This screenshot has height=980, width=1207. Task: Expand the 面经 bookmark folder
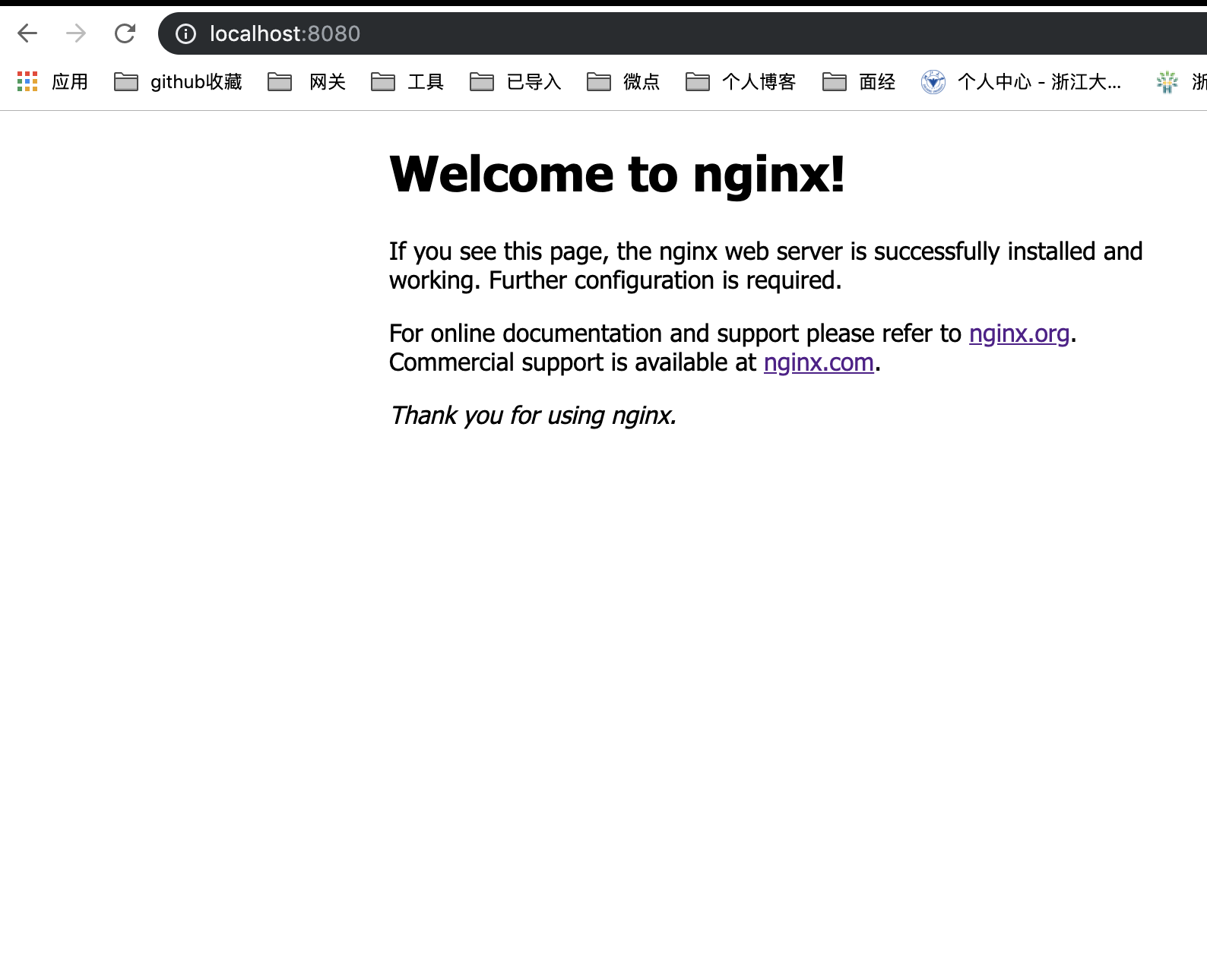click(859, 81)
